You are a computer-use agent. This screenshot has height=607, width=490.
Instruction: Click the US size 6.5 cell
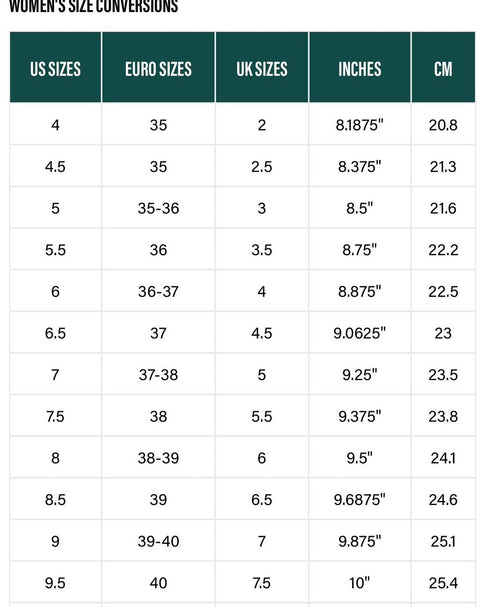[x=55, y=333]
